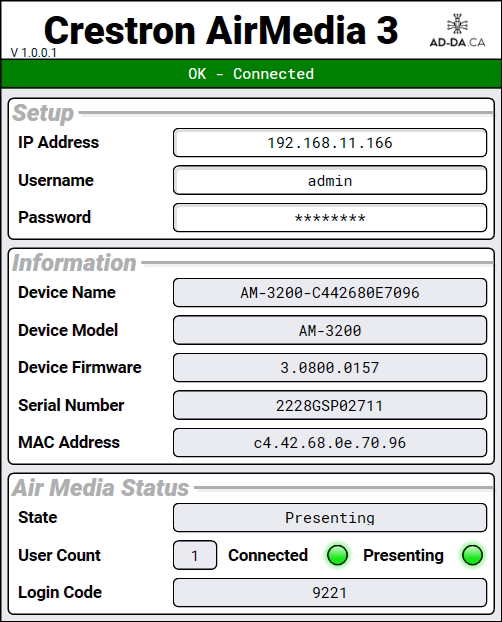The width and height of the screenshot is (502, 622).
Task: Click the State field showing Presenting
Action: pos(330,518)
